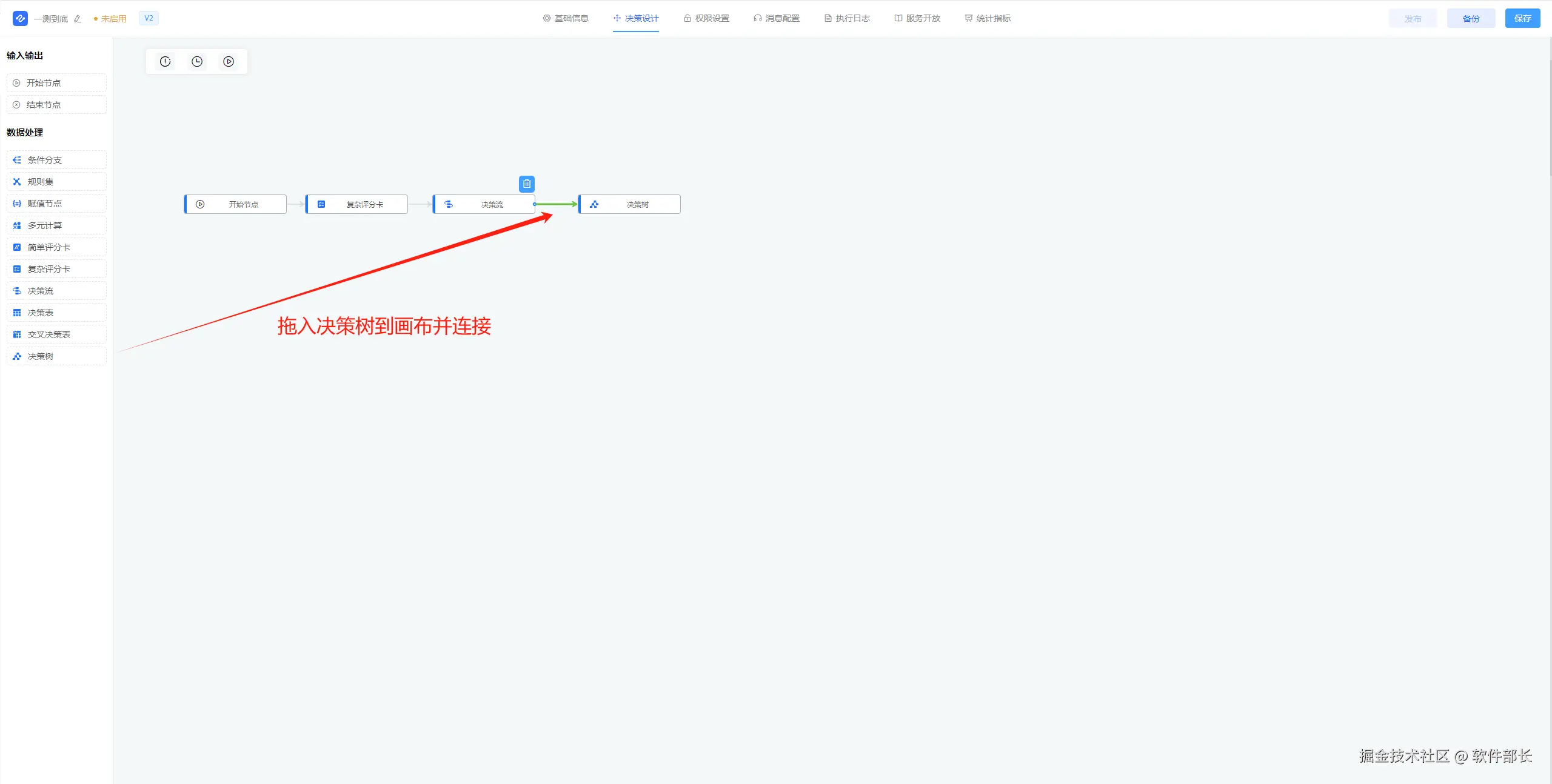Click the exclamation-mark circle icon in canvas toolbar
The height and width of the screenshot is (784, 1552).
coord(165,61)
